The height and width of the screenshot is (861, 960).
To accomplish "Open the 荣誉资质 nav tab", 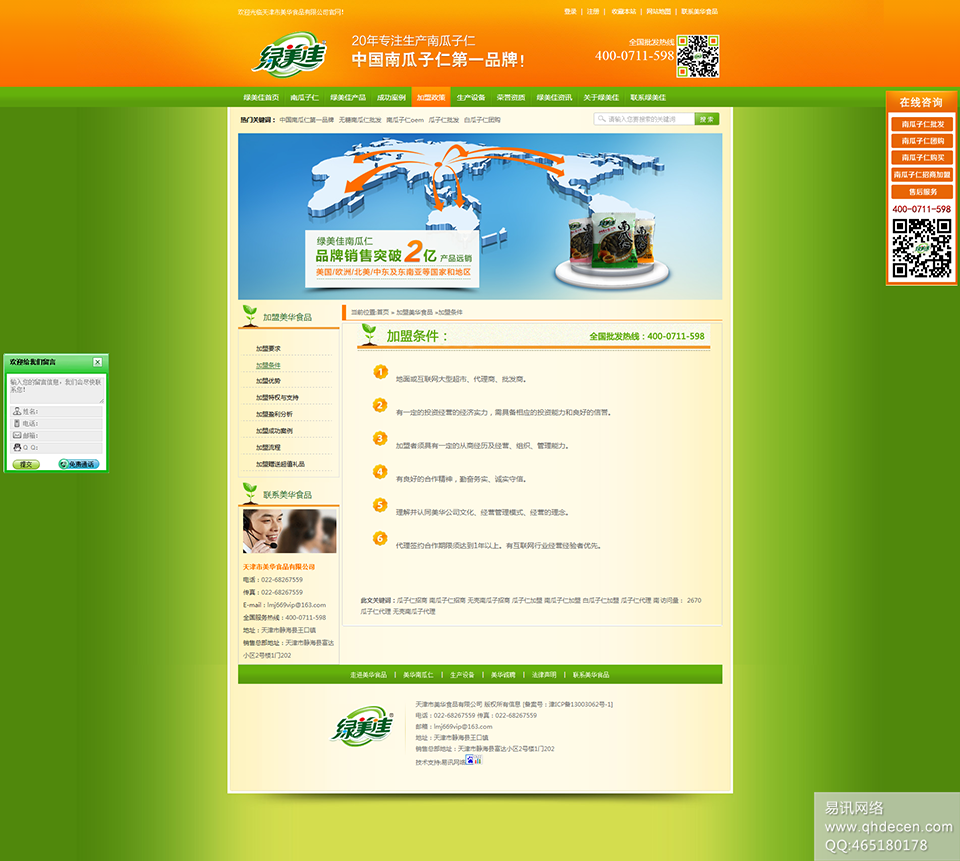I will pyautogui.click(x=511, y=97).
